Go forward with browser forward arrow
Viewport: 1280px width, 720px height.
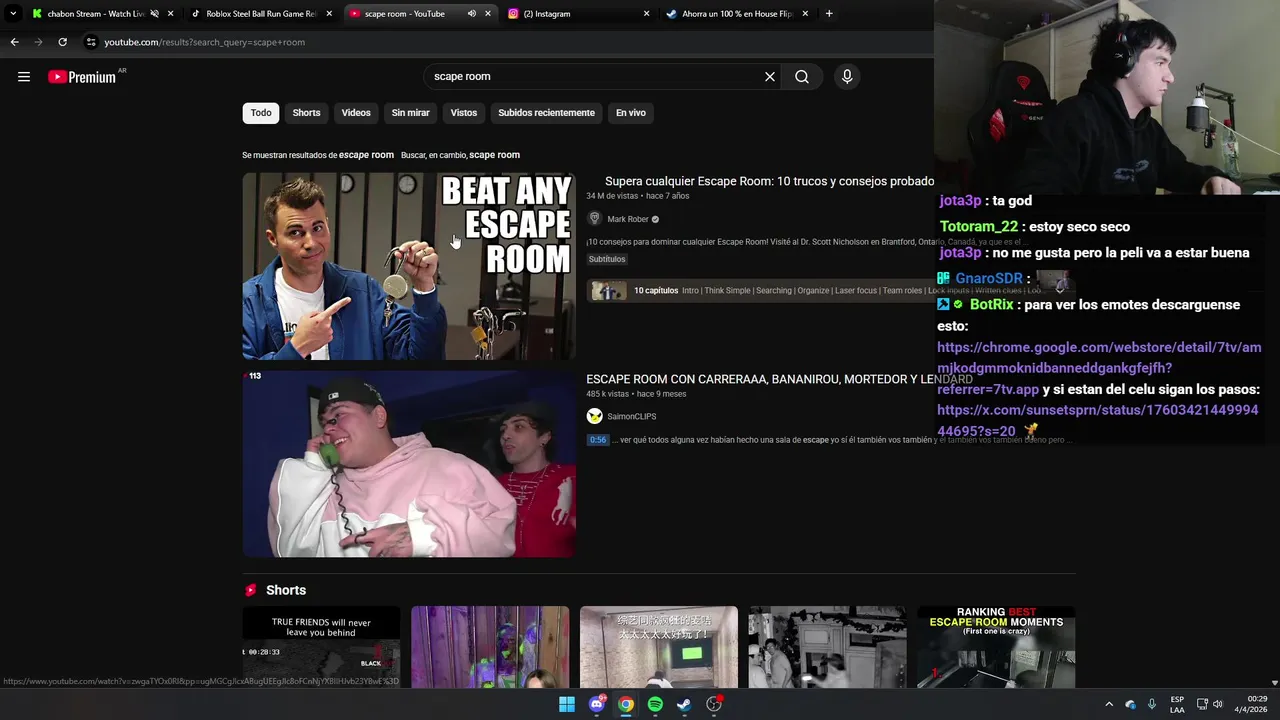point(38,42)
